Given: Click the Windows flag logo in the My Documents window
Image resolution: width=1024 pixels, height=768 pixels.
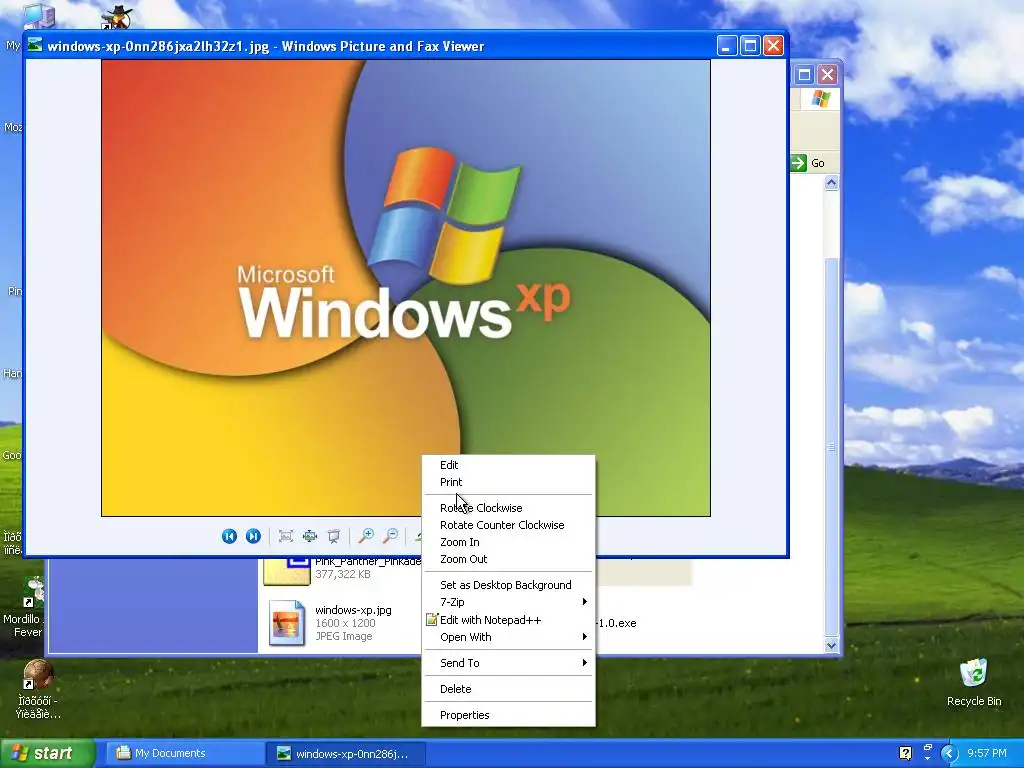Looking at the screenshot, I should [820, 99].
